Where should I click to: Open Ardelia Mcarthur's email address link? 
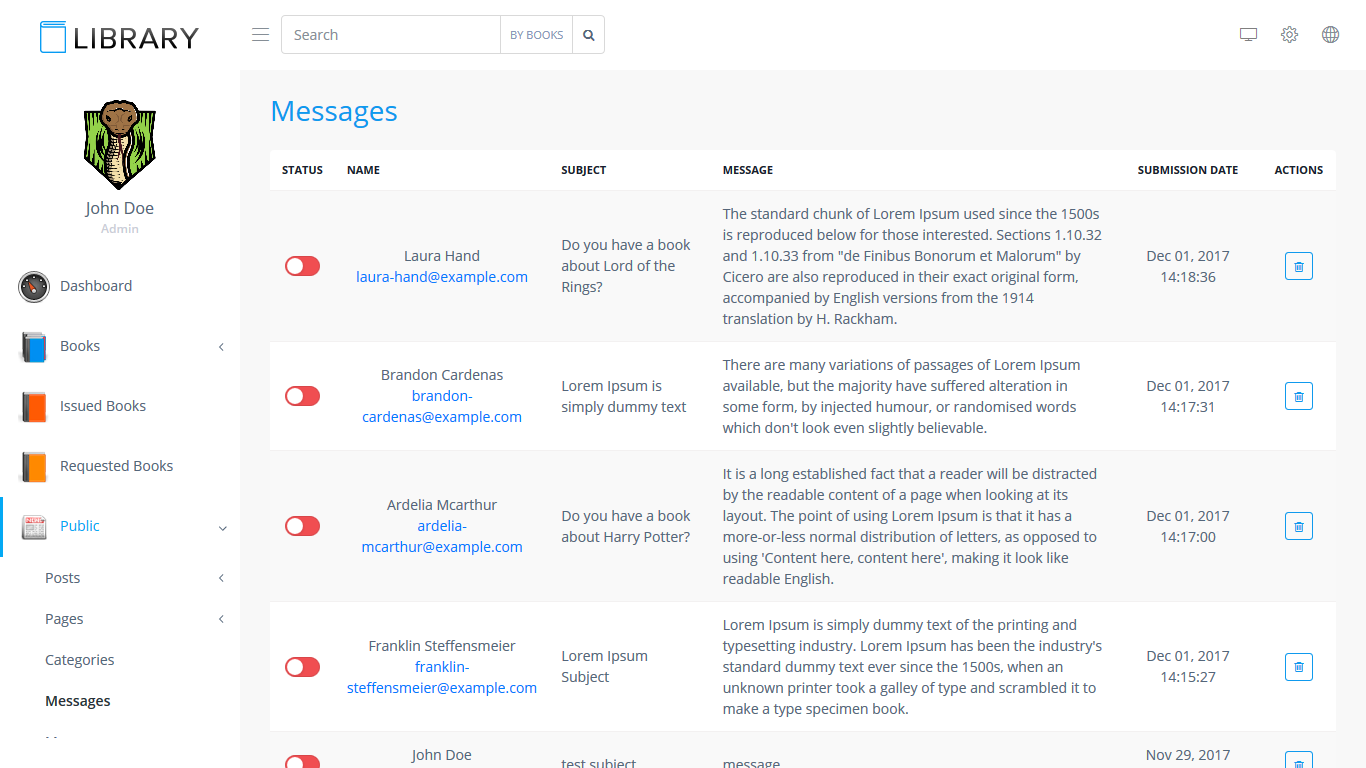(x=442, y=537)
